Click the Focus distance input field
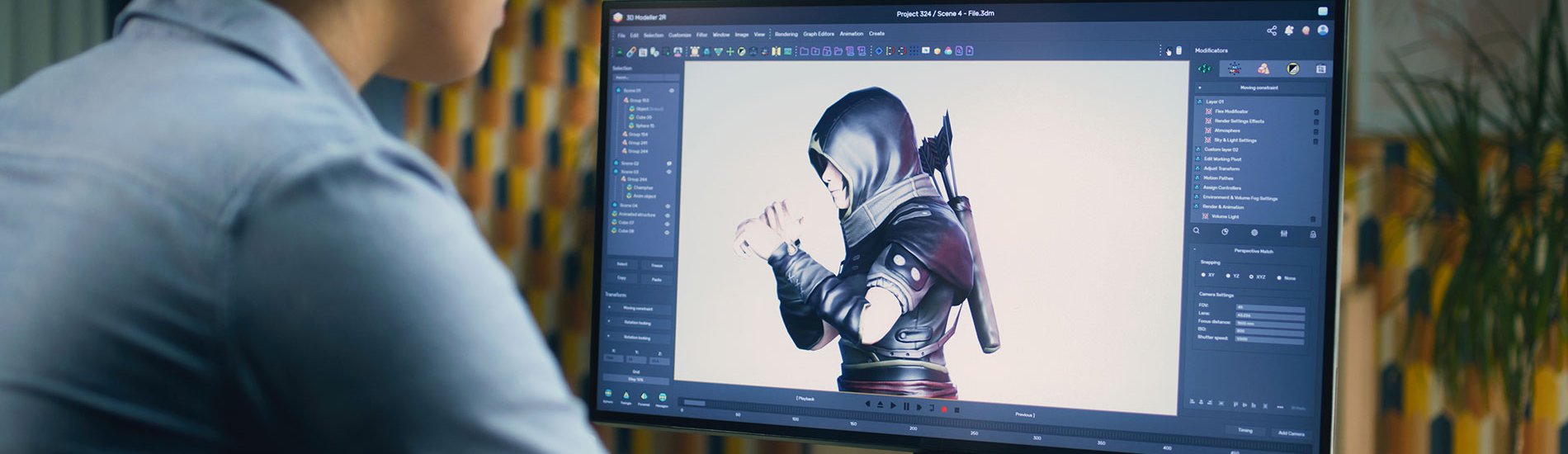Viewport: 1568px width, 454px height. [x=1269, y=324]
